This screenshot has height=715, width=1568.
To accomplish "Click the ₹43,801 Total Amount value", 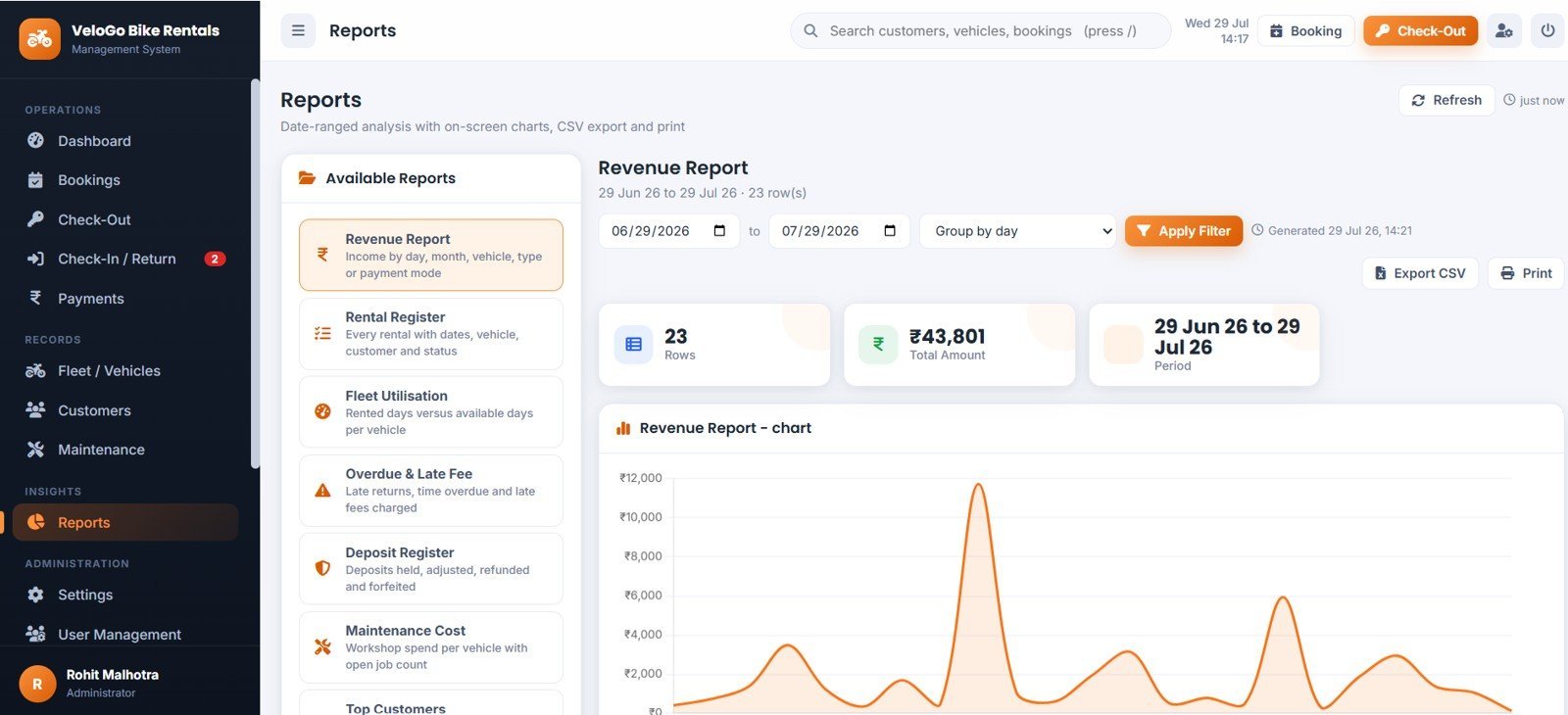I will [x=947, y=336].
